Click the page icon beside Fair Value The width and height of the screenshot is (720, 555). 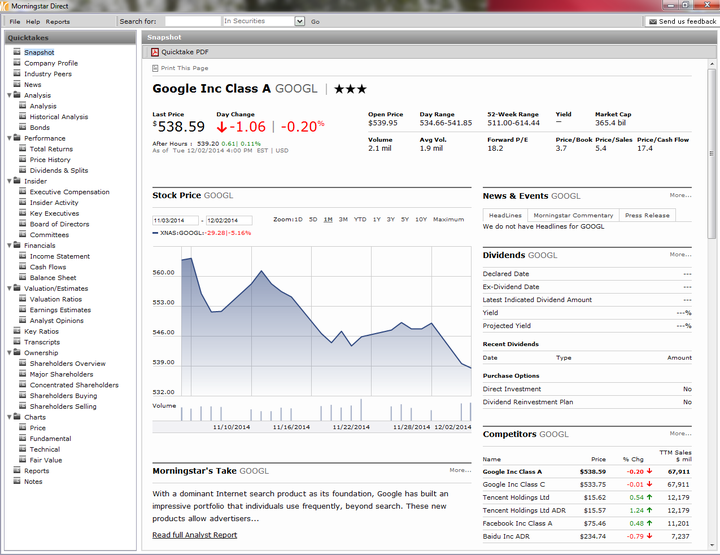[22, 460]
